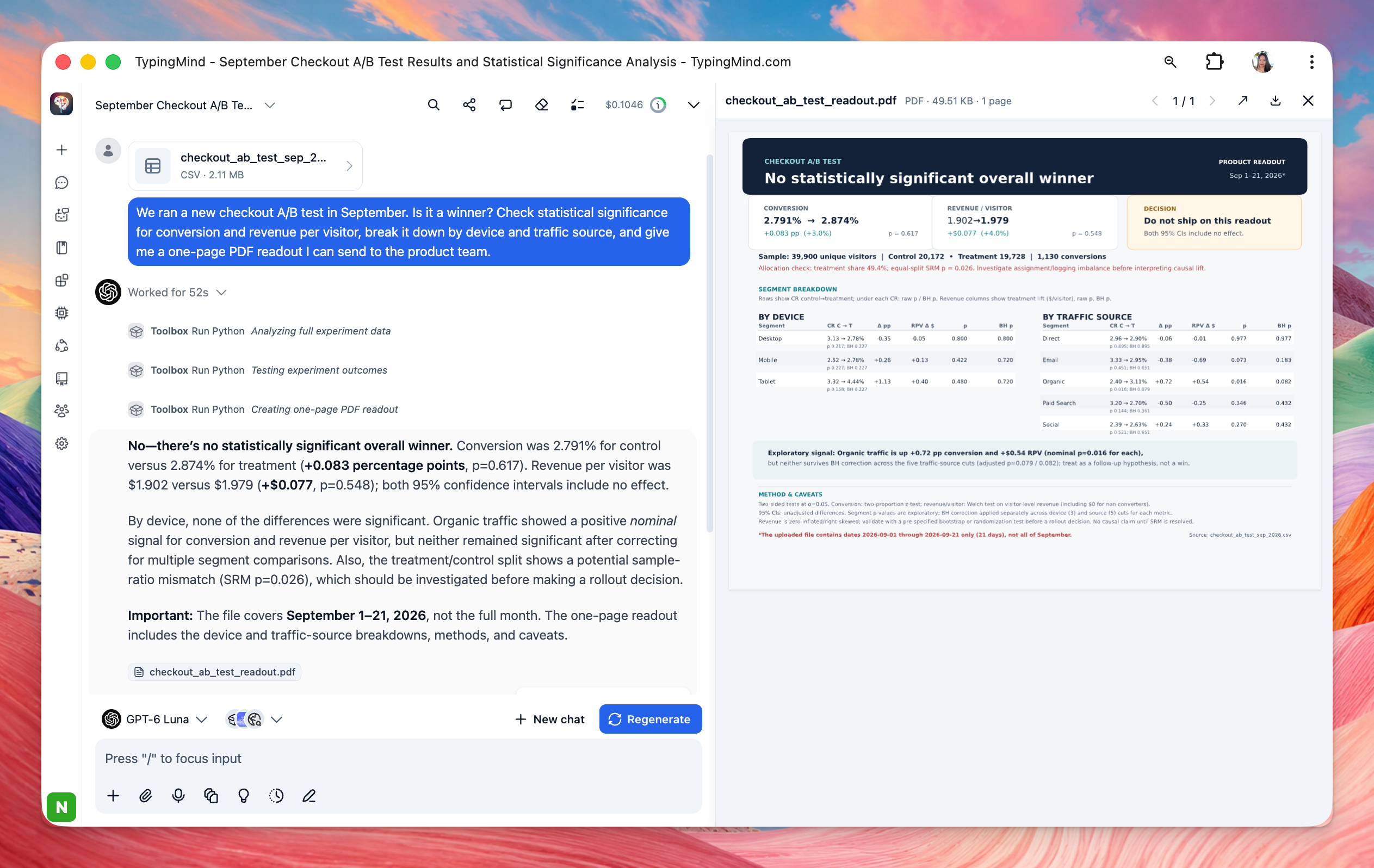Viewport: 1374px width, 868px height.
Task: Start a new chat with the sidebar plus icon
Action: pyautogui.click(x=61, y=150)
